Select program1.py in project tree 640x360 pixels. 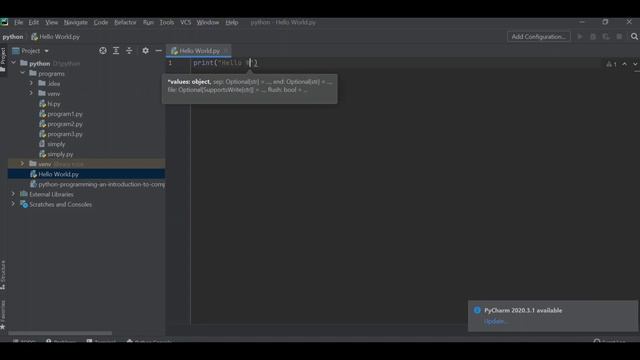tap(65, 114)
